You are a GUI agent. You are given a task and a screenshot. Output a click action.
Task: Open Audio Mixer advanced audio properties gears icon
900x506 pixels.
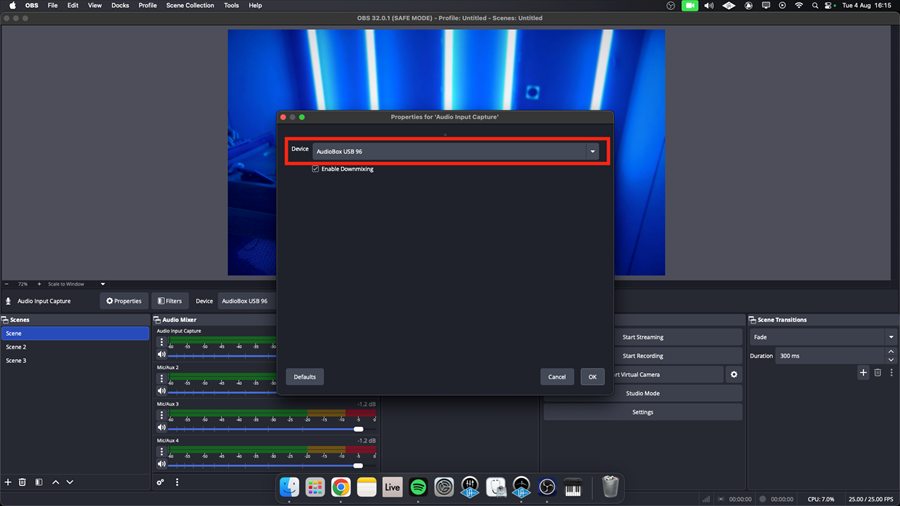pyautogui.click(x=160, y=482)
